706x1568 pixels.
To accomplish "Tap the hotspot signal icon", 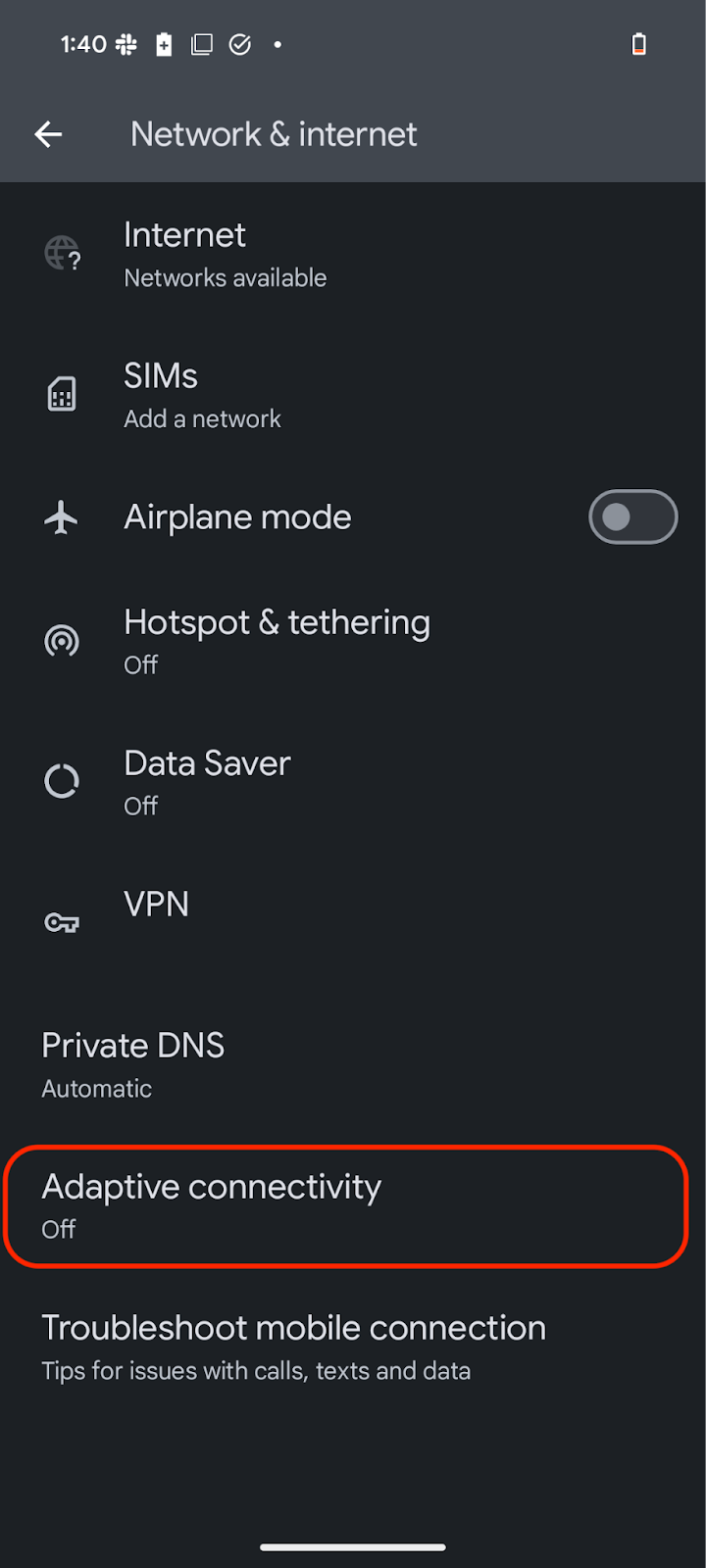I will pos(62,641).
